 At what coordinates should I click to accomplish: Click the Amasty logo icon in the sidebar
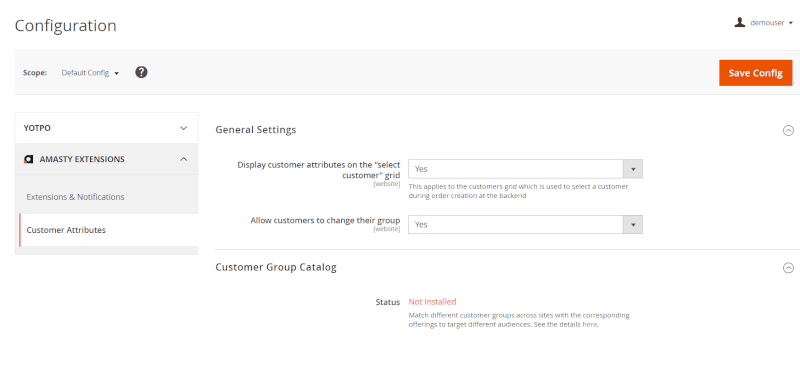point(29,159)
